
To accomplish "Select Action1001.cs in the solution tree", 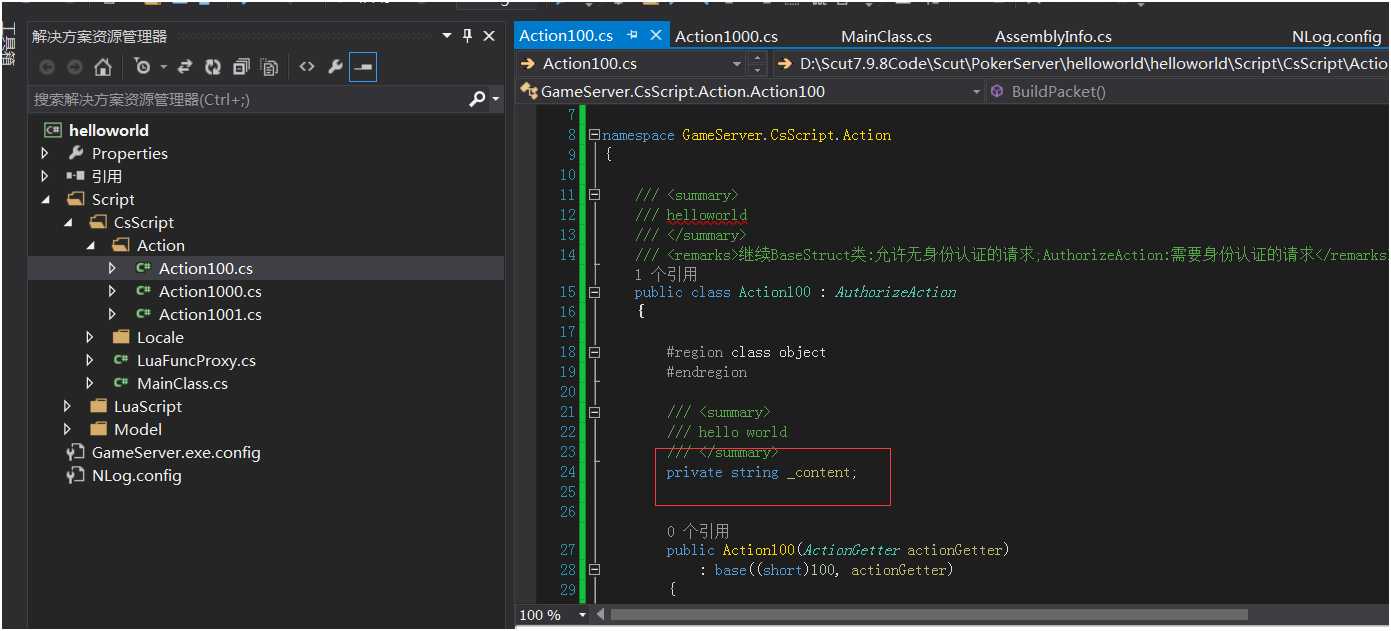I will tap(210, 314).
